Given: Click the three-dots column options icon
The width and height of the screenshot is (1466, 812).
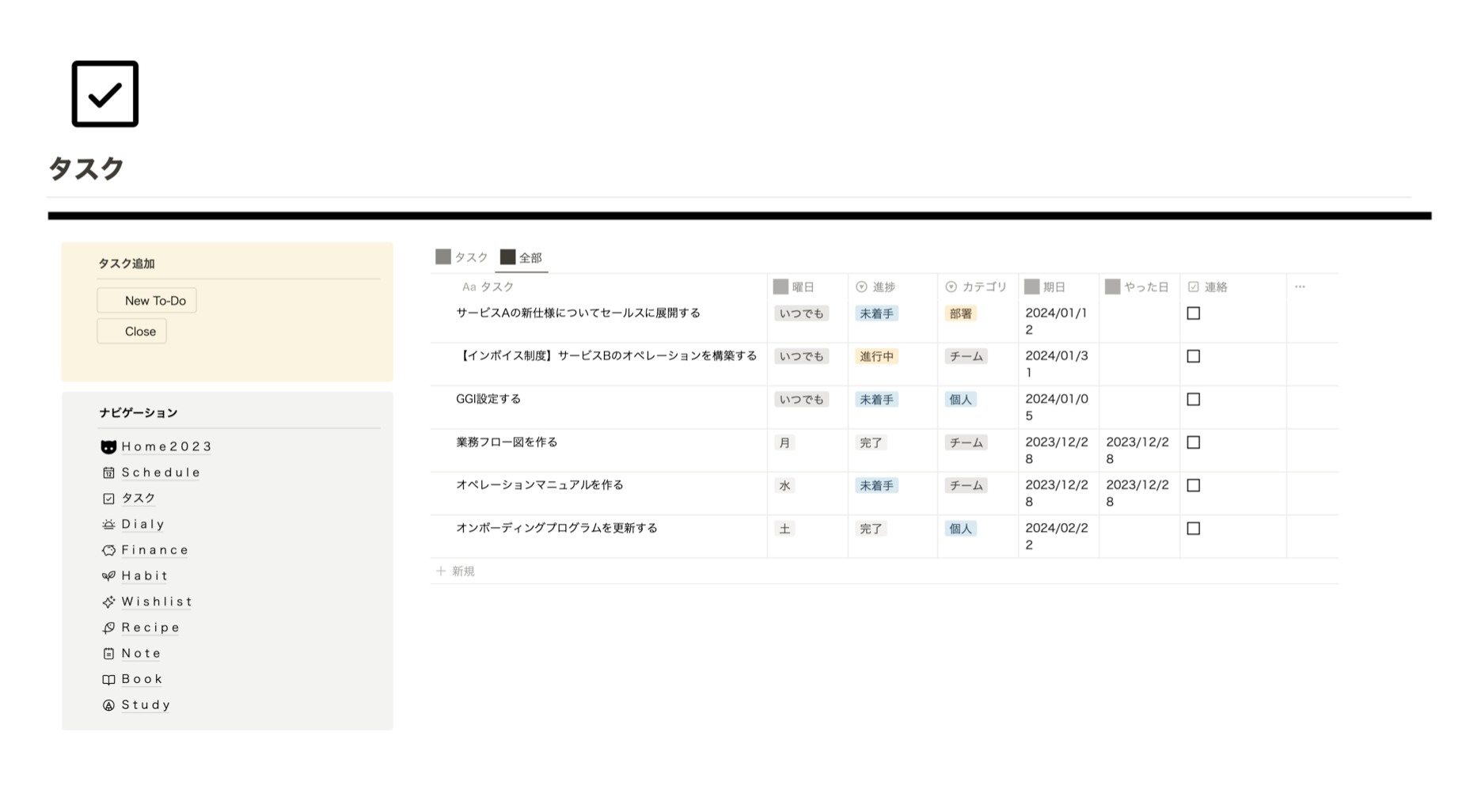Looking at the screenshot, I should coord(1300,286).
